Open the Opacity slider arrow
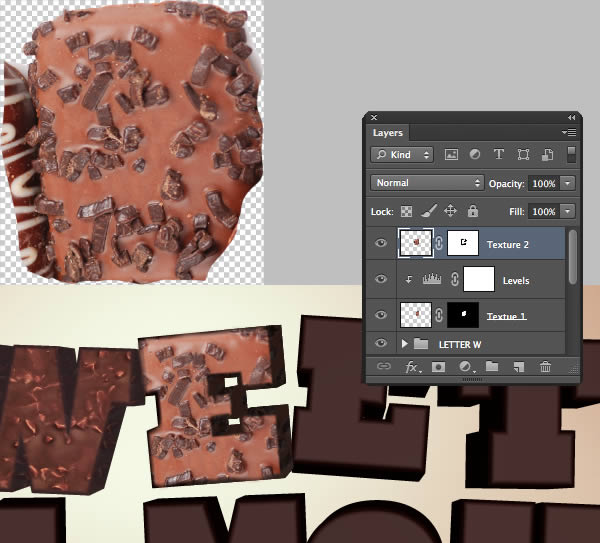This screenshot has height=543, width=600. (x=567, y=183)
